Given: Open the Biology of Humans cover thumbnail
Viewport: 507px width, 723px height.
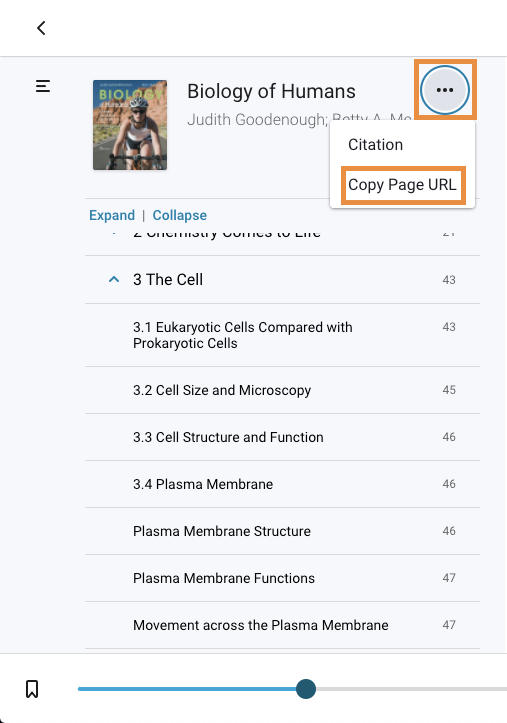Looking at the screenshot, I should tap(130, 125).
